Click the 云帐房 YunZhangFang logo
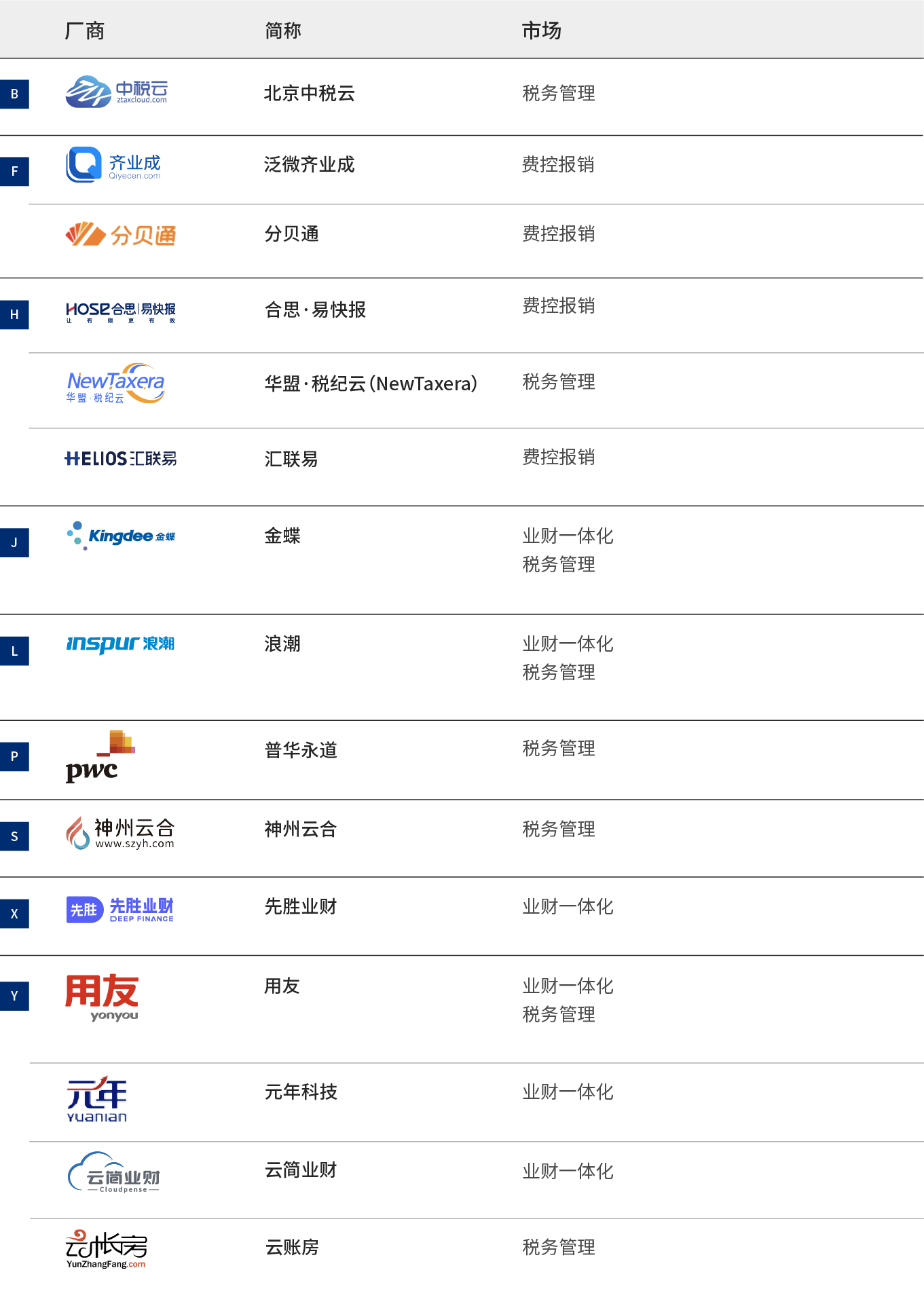 106,1249
